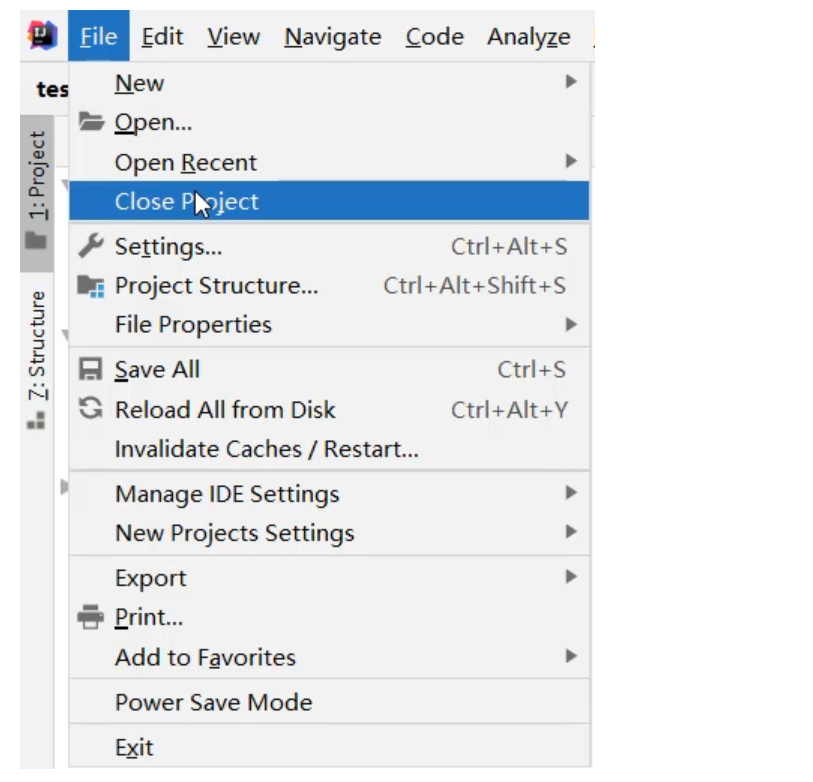Screen dimensions: 813x782
Task: Open the Navigate menu
Action: 332,37
